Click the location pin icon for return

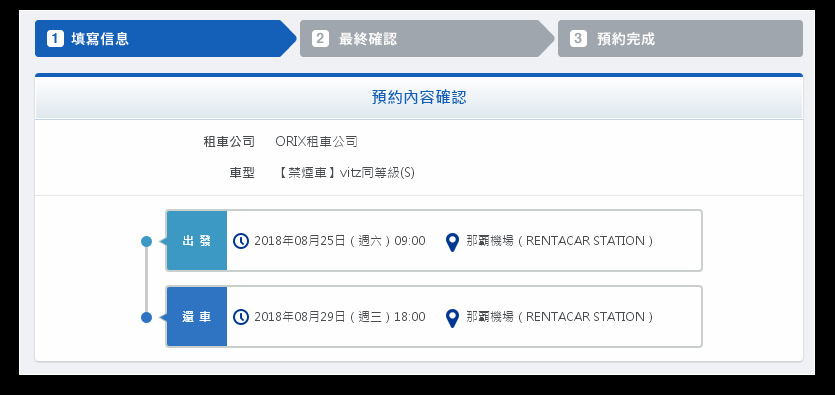point(452,318)
